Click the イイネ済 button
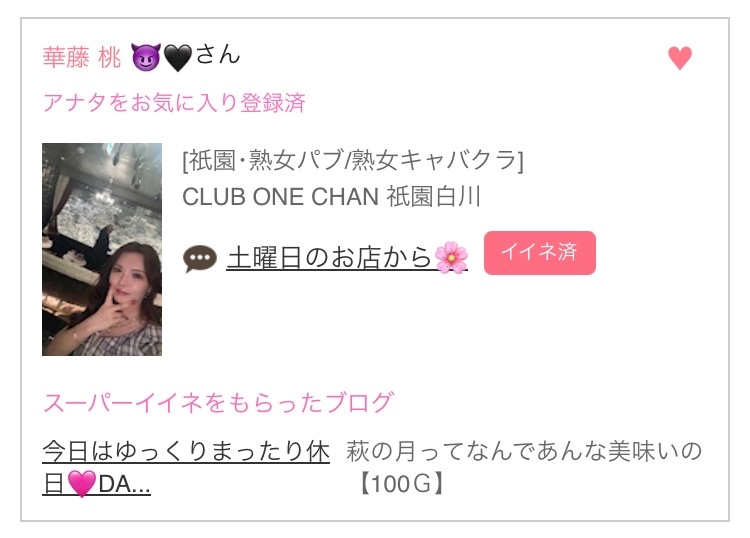Image resolution: width=750 pixels, height=538 pixels. (x=540, y=253)
